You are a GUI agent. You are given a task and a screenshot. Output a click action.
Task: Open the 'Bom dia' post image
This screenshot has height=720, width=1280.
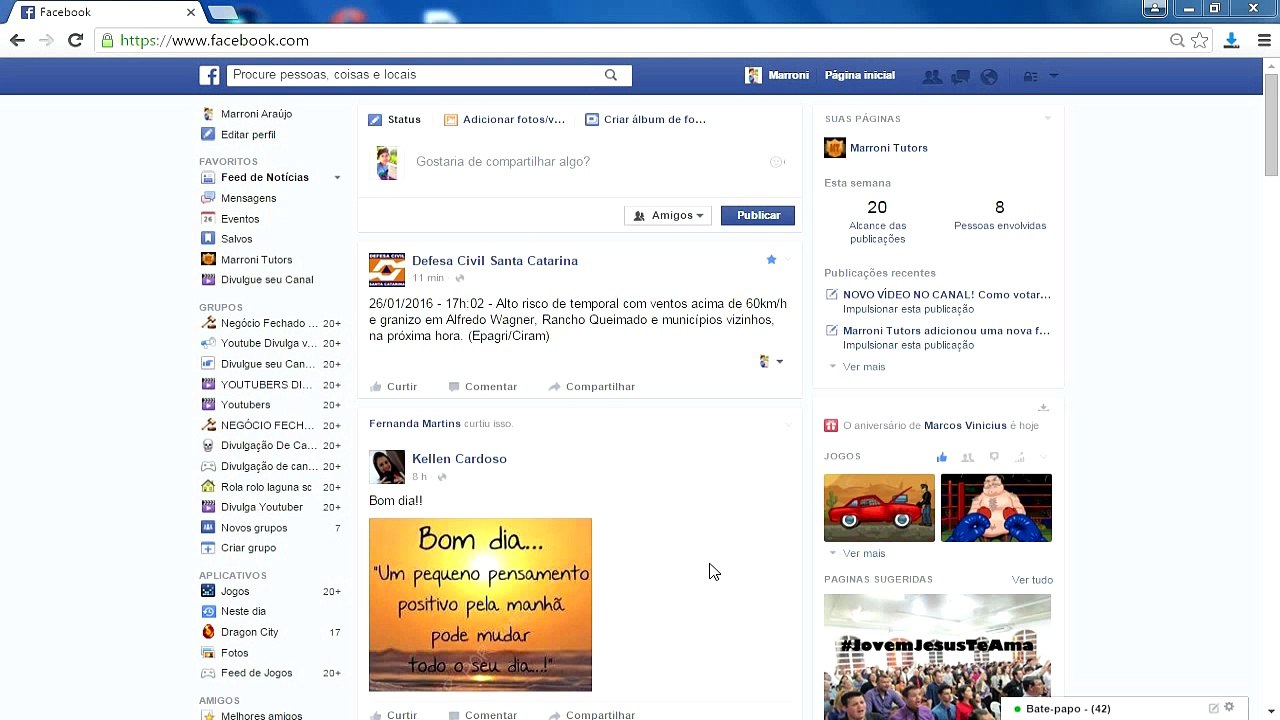[x=480, y=605]
